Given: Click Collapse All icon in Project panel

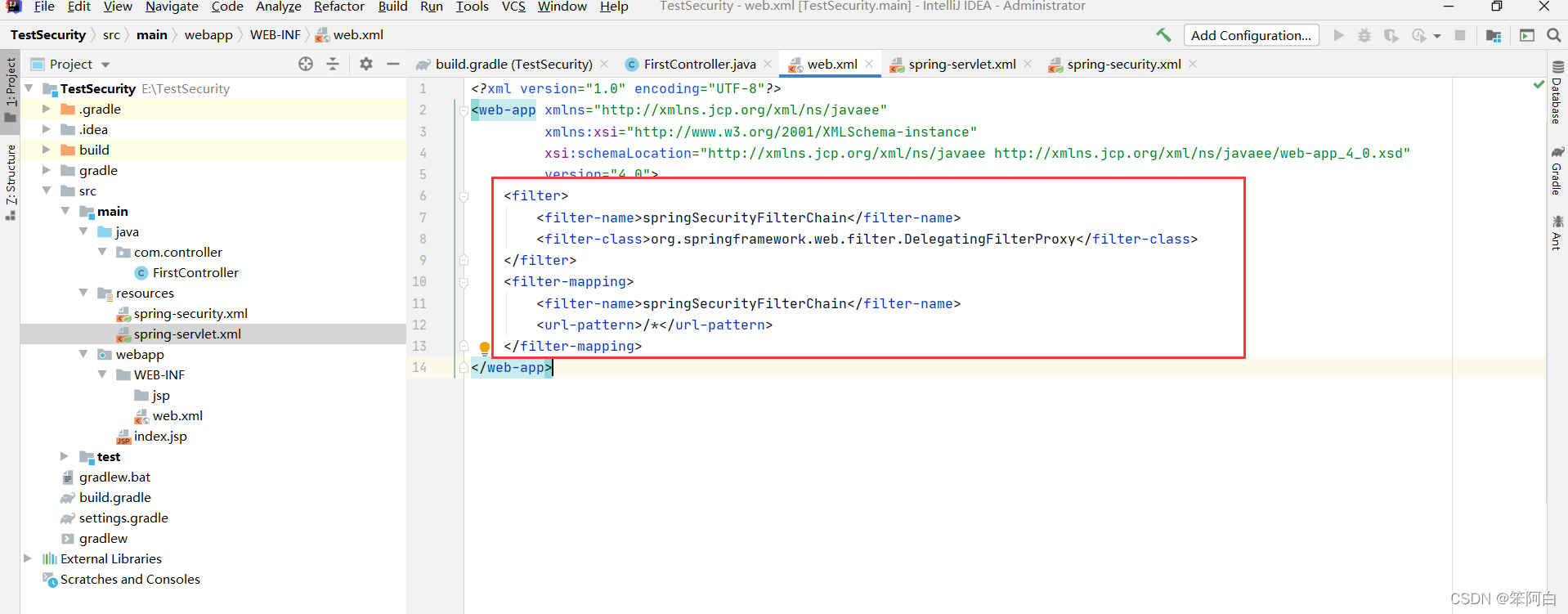Looking at the screenshot, I should tap(333, 64).
